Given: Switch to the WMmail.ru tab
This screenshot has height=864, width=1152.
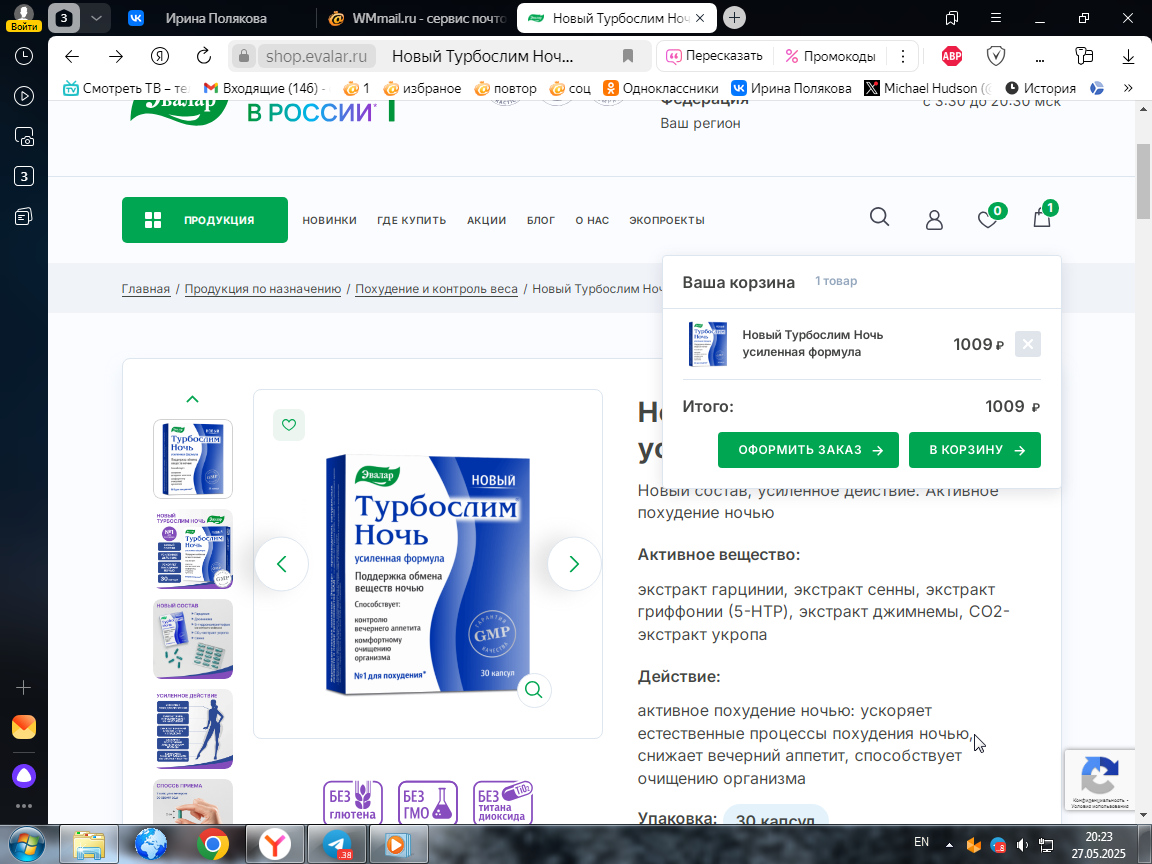Looking at the screenshot, I should tap(417, 18).
